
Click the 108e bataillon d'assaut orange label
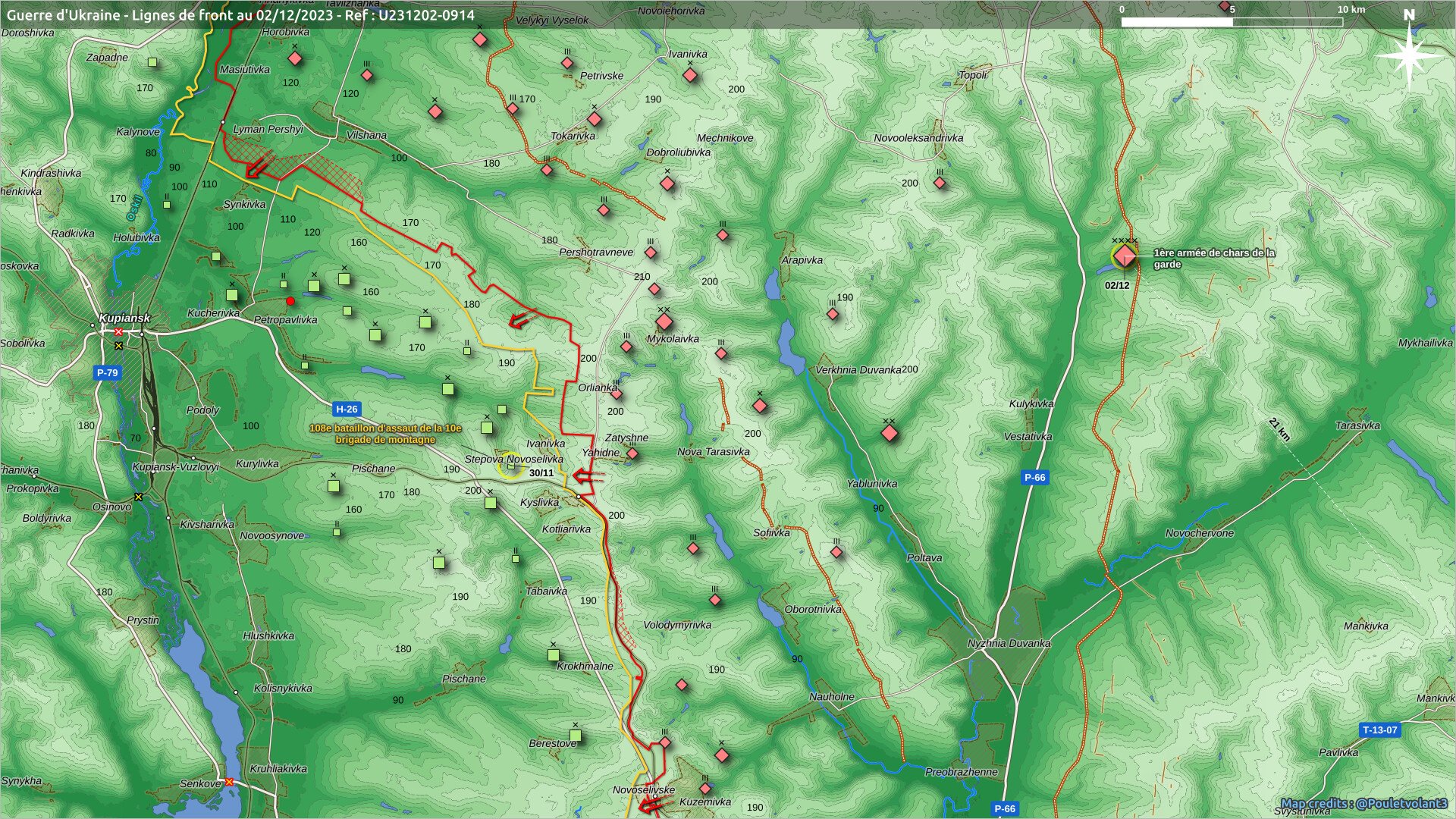(x=385, y=434)
